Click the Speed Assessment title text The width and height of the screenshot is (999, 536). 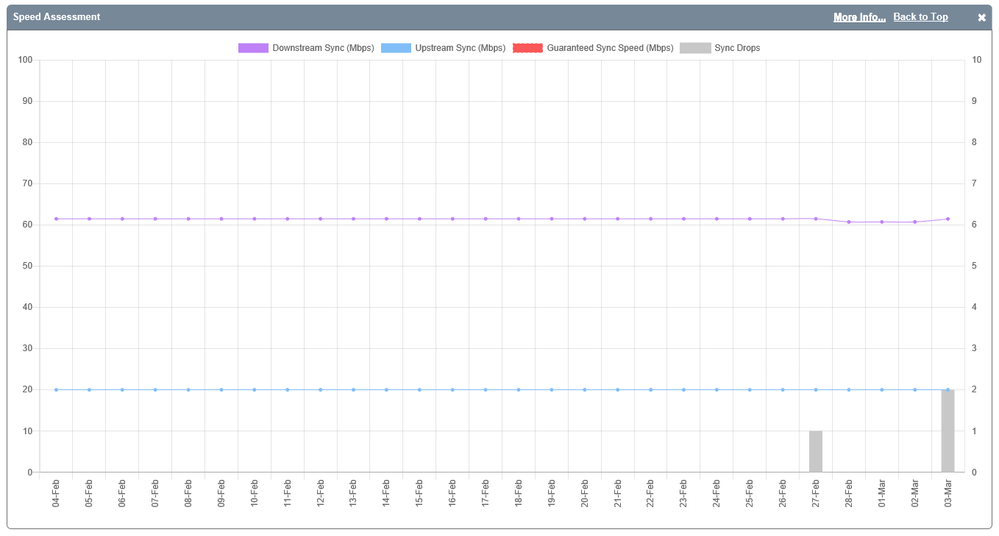(56, 17)
